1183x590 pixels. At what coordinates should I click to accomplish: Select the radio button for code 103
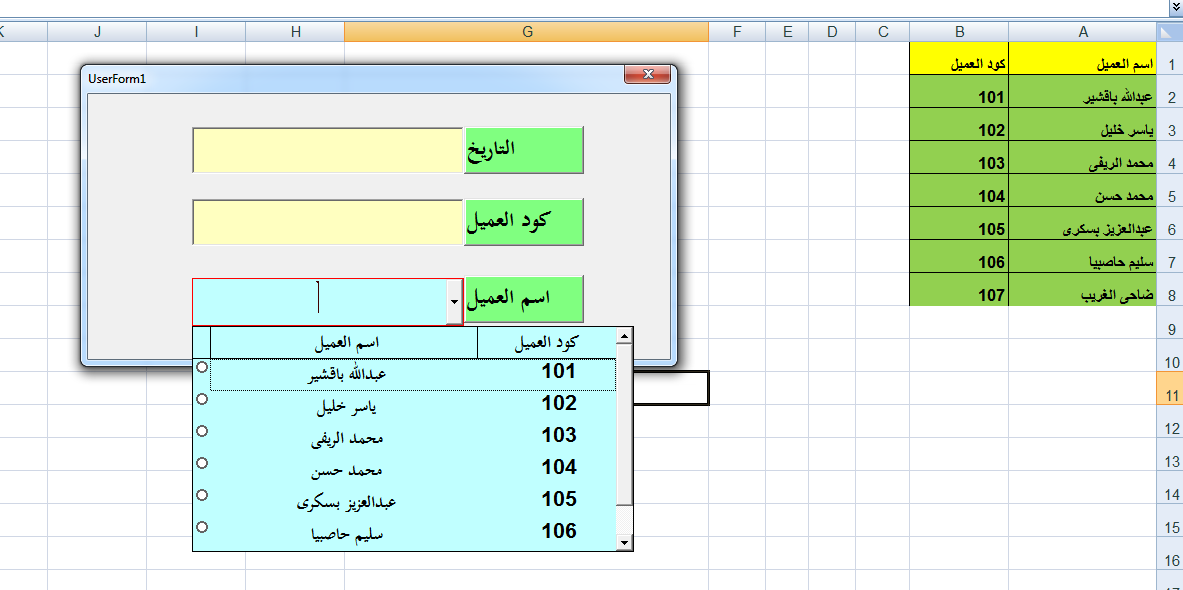(201, 431)
